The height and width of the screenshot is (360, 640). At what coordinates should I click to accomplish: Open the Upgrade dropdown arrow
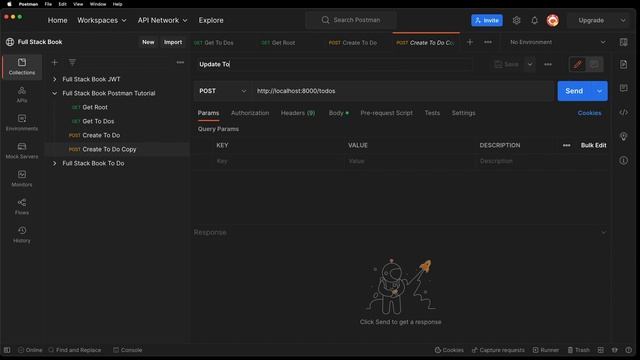click(x=623, y=20)
